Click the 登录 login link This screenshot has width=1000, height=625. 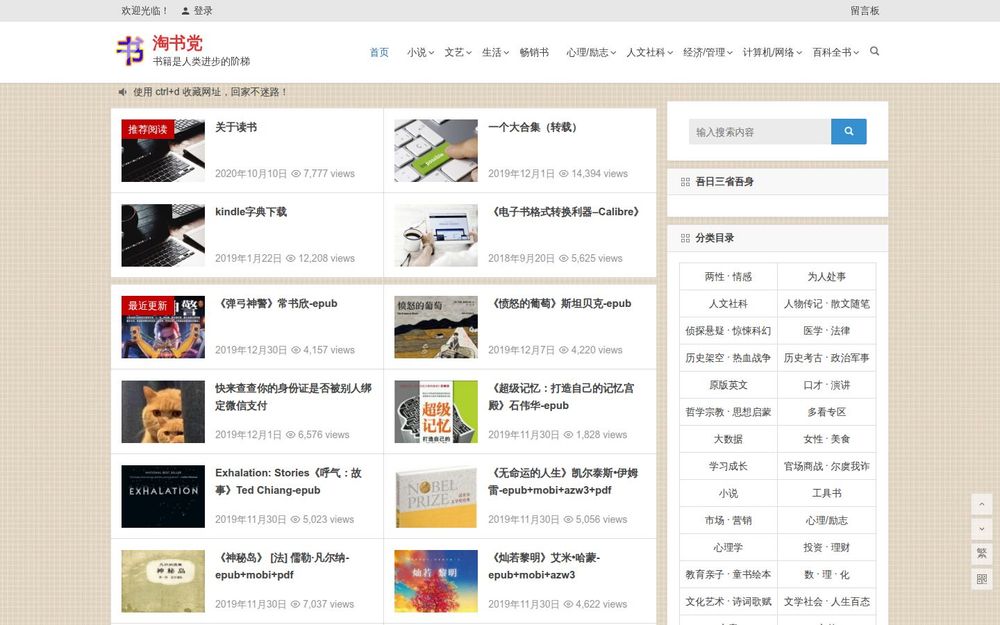pyautogui.click(x=203, y=11)
